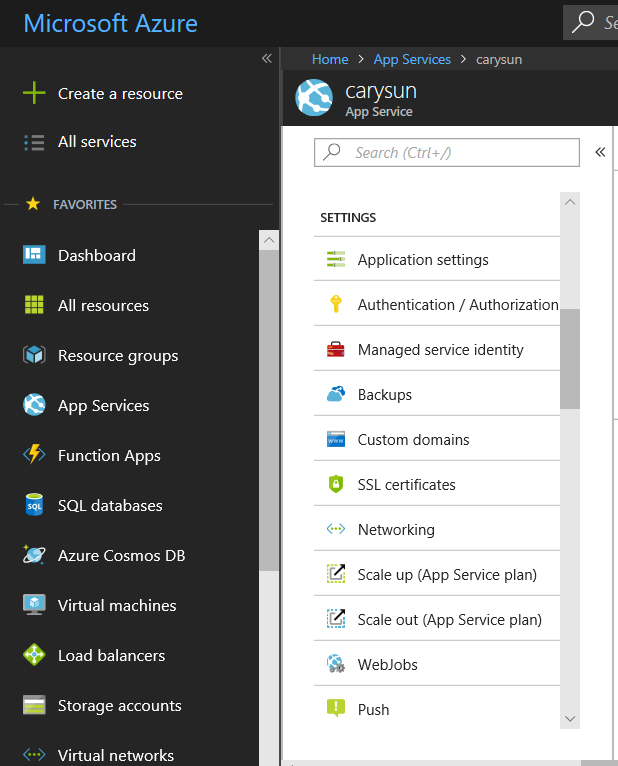
Task: Open App Services globe icon in sidebar
Action: (x=34, y=404)
